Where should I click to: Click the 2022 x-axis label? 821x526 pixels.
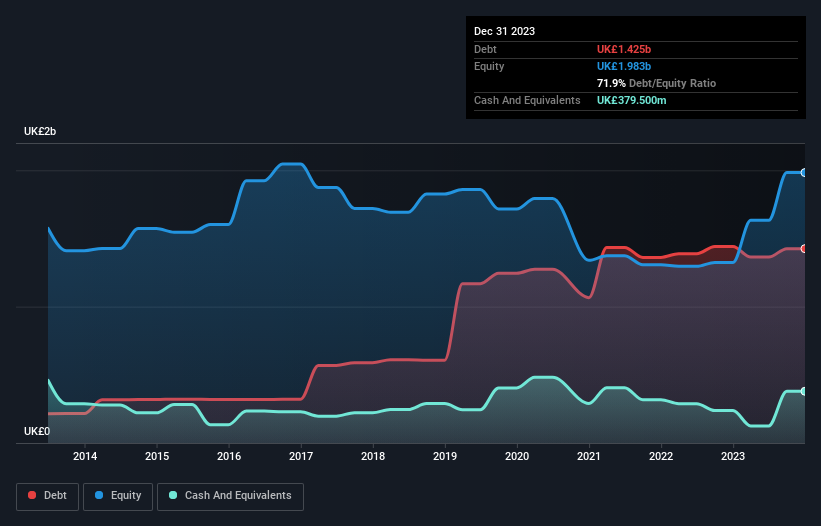click(x=661, y=456)
